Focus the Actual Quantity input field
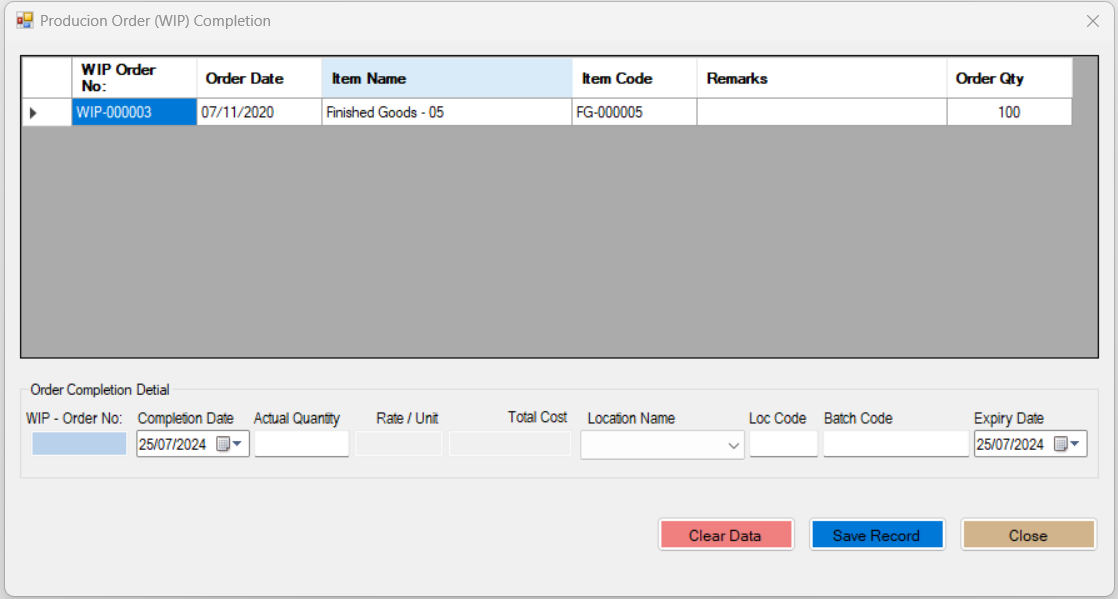This screenshot has height=599, width=1118. click(301, 444)
